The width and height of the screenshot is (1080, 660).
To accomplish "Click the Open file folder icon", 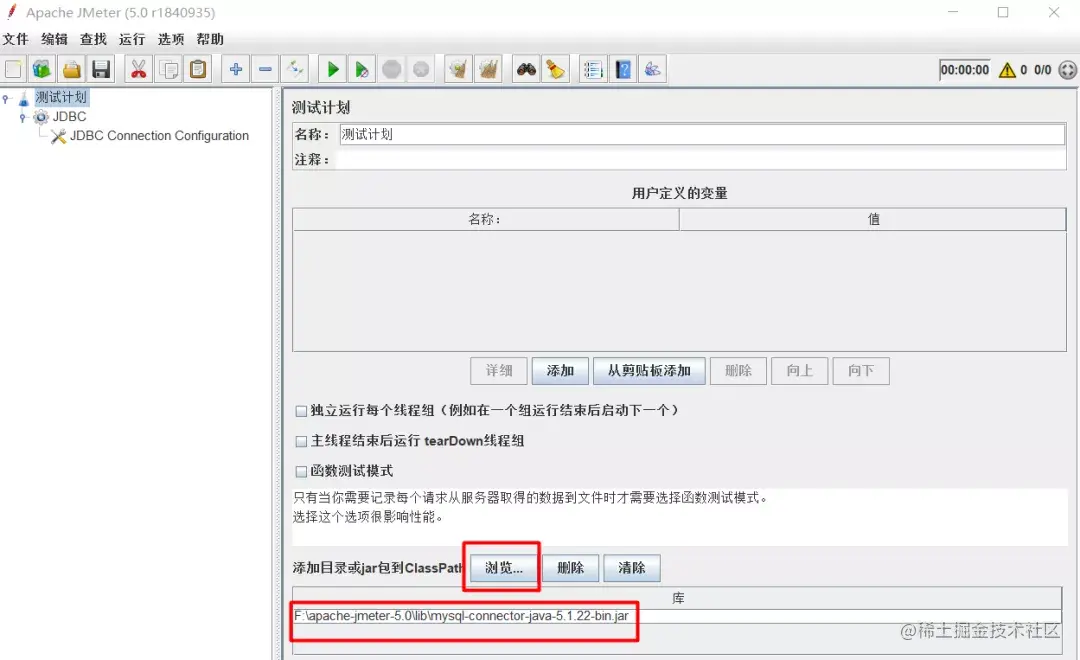I will pos(72,69).
